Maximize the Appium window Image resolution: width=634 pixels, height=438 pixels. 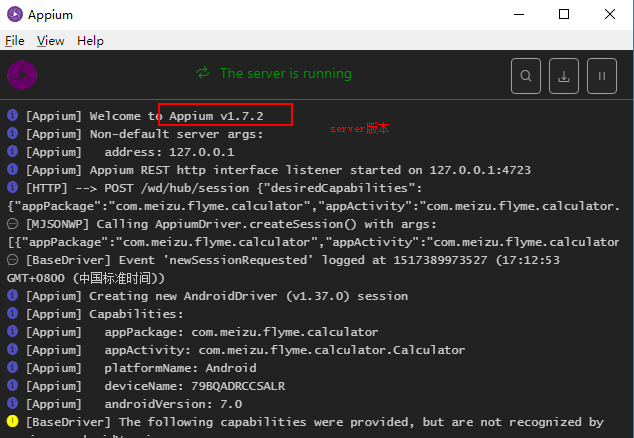[564, 15]
